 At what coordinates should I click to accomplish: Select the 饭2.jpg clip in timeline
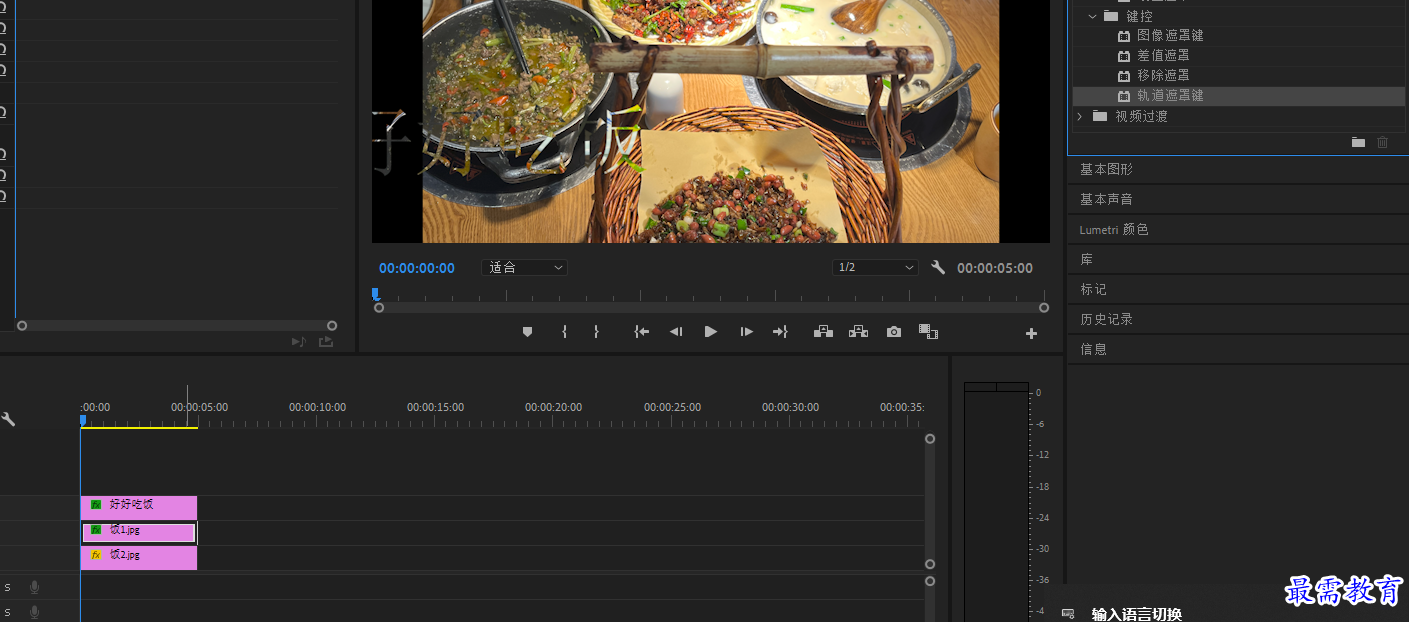pyautogui.click(x=139, y=557)
